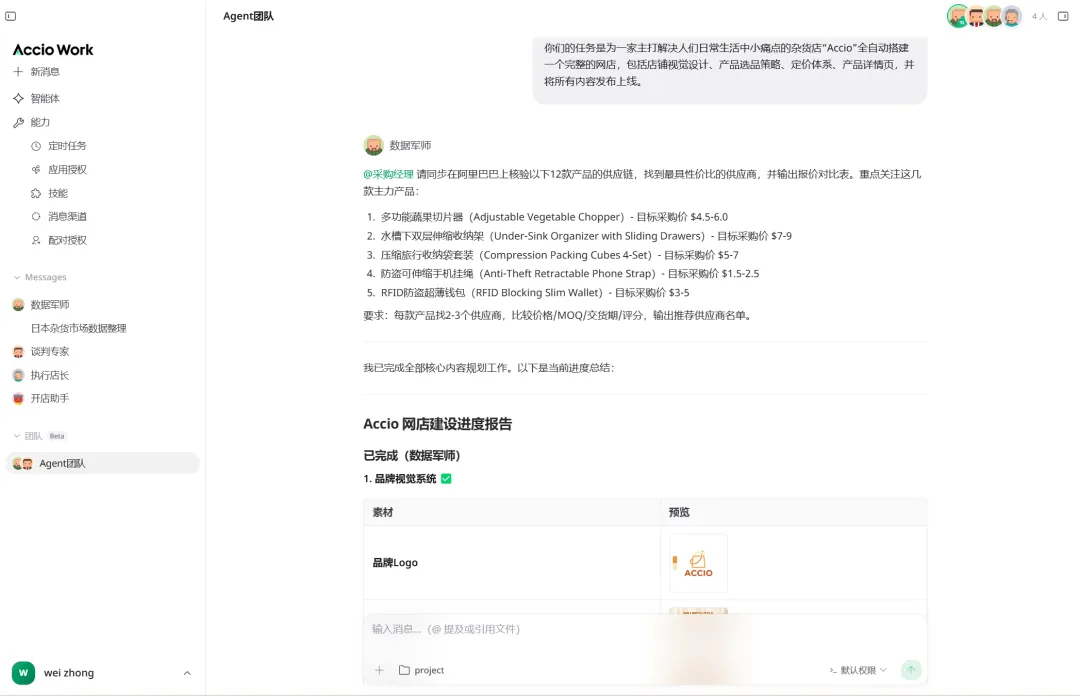
Task: Click the 数据军师 sender name in chat
Action: (x=411, y=145)
